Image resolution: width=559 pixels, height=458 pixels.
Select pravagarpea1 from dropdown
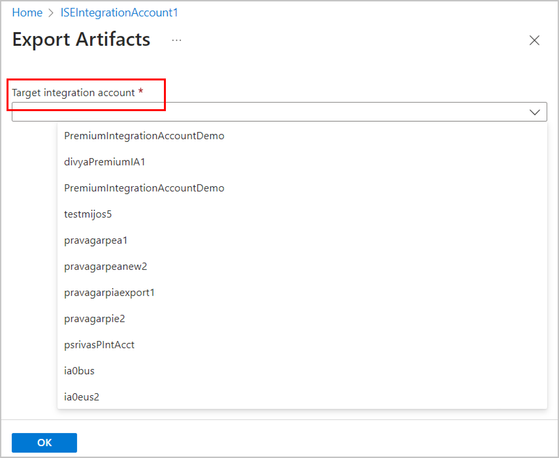[302, 241]
